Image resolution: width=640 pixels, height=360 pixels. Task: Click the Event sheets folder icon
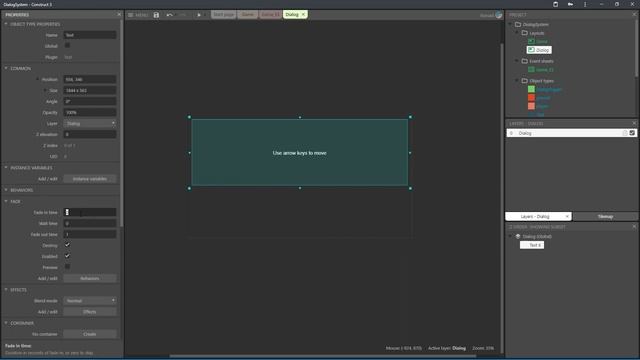point(524,61)
